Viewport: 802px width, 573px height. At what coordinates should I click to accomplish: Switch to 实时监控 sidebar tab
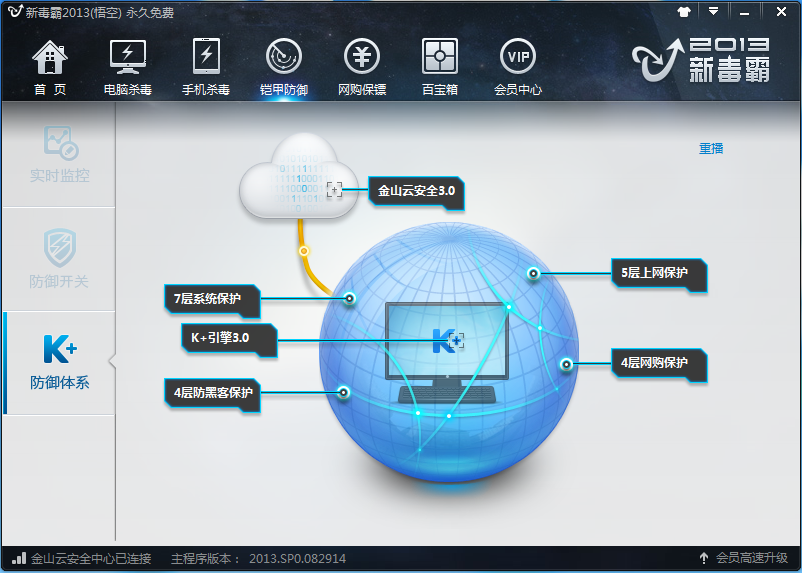pyautogui.click(x=59, y=155)
